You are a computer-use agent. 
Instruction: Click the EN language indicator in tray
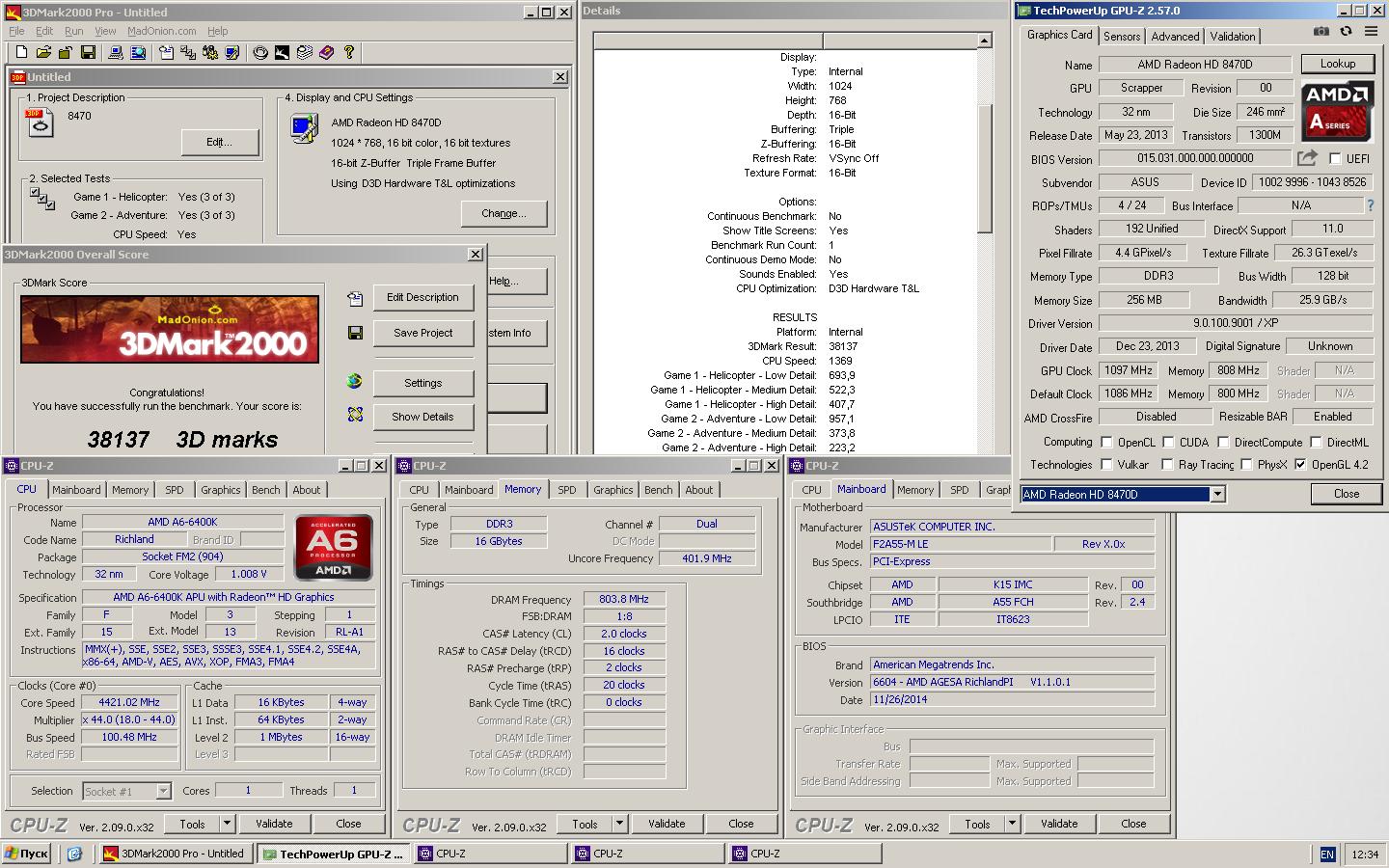(1327, 854)
